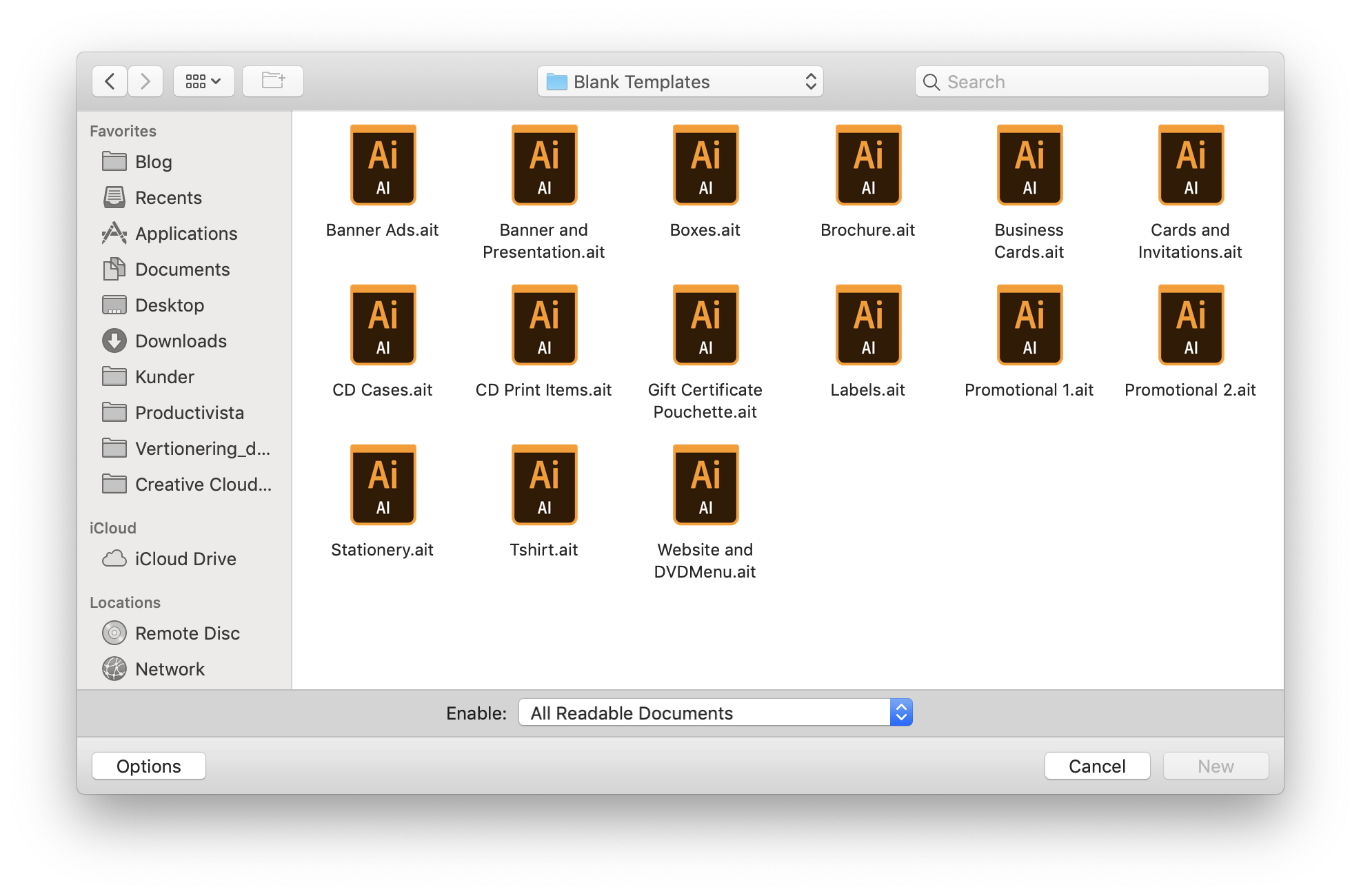Select the Banner Ads.ait file icon
1361x896 pixels.
click(383, 165)
